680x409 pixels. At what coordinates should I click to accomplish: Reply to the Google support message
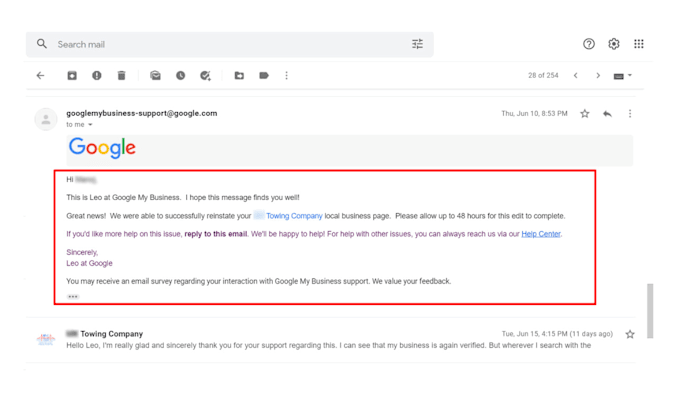(x=607, y=114)
